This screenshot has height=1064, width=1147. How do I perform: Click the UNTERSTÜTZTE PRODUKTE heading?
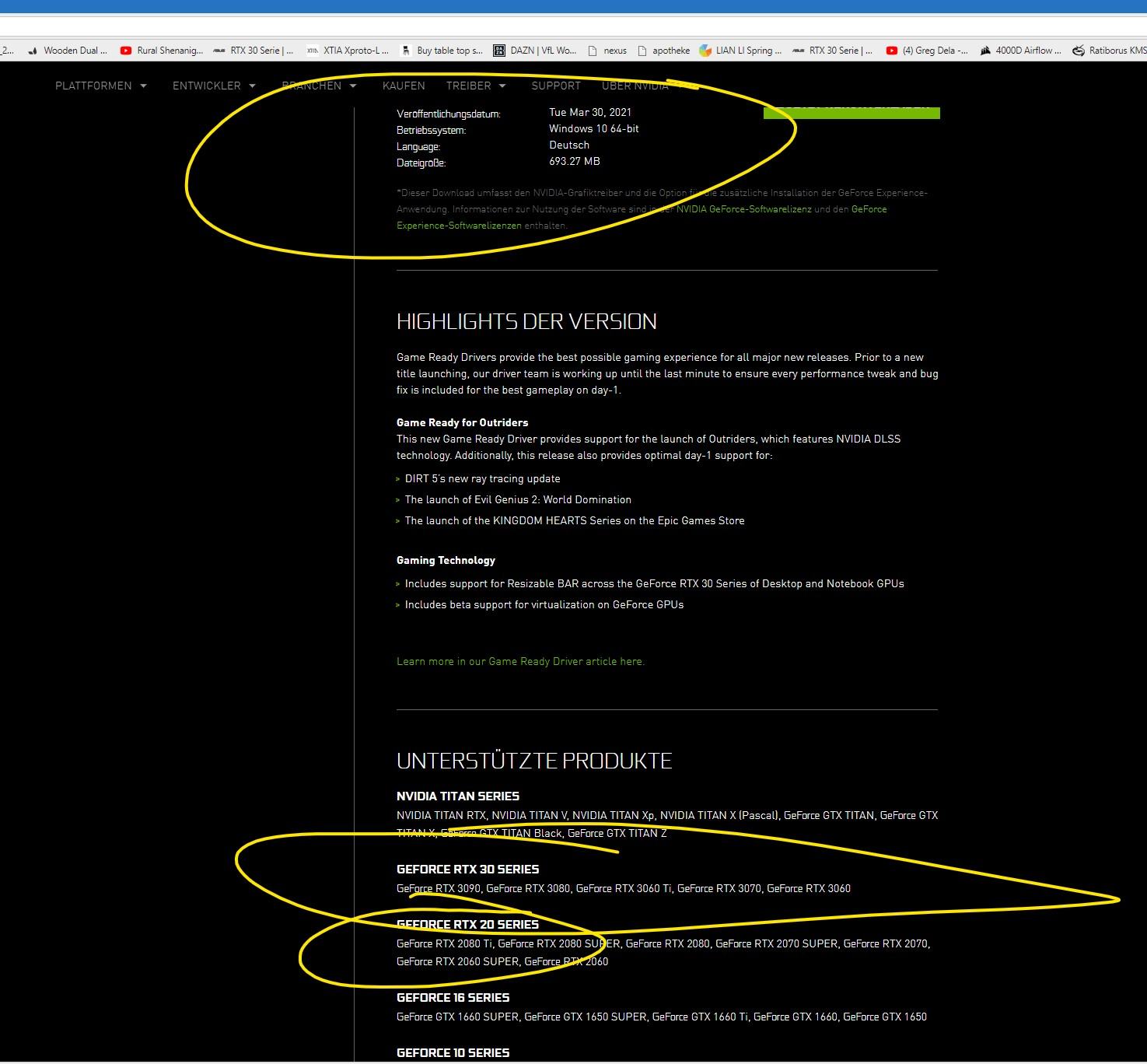click(x=534, y=761)
